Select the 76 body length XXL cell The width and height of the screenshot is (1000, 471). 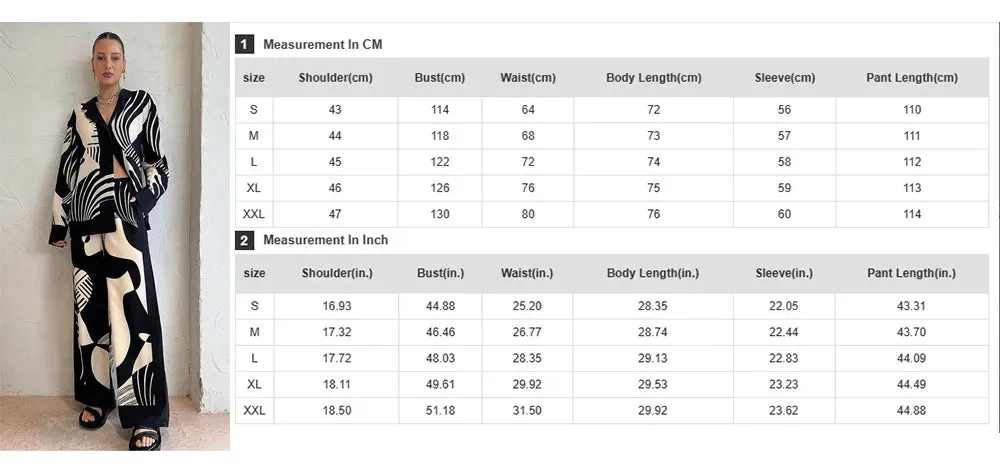click(654, 214)
